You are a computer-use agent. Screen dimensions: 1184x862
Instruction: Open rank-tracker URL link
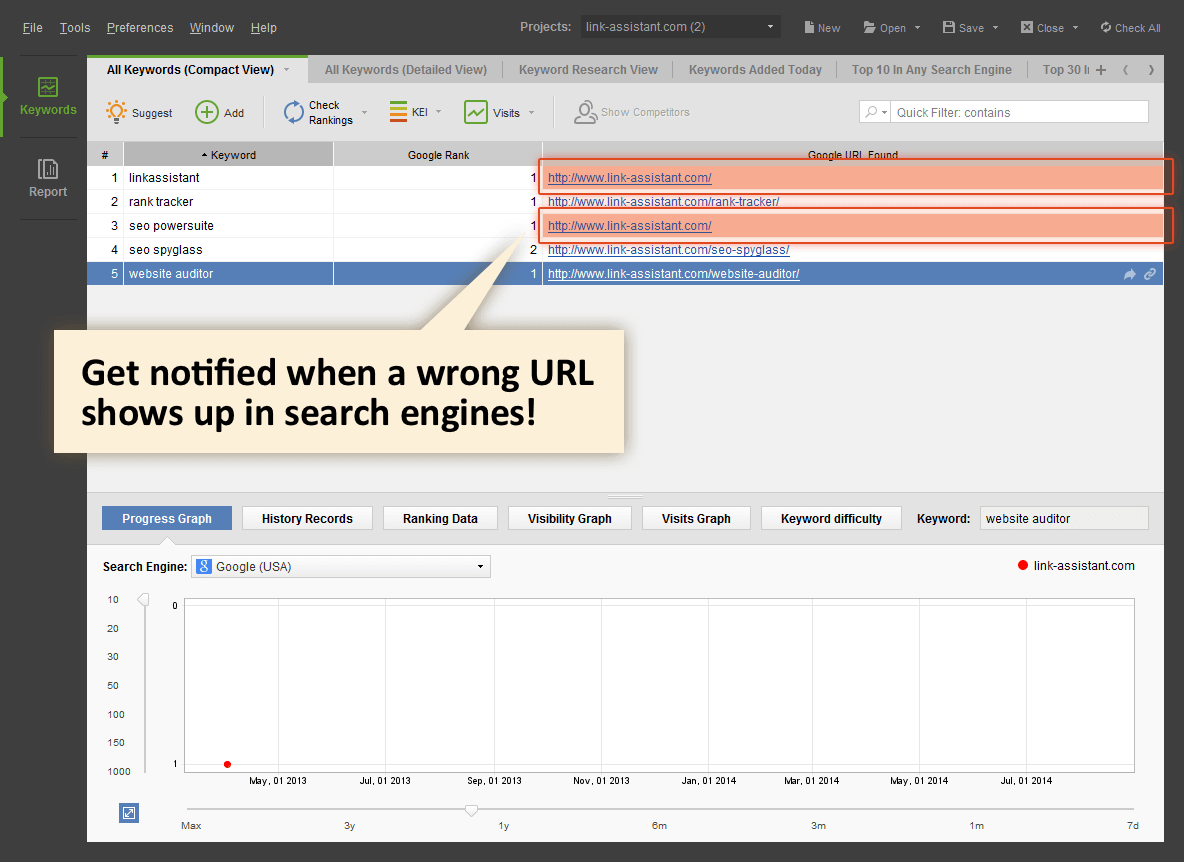(663, 202)
